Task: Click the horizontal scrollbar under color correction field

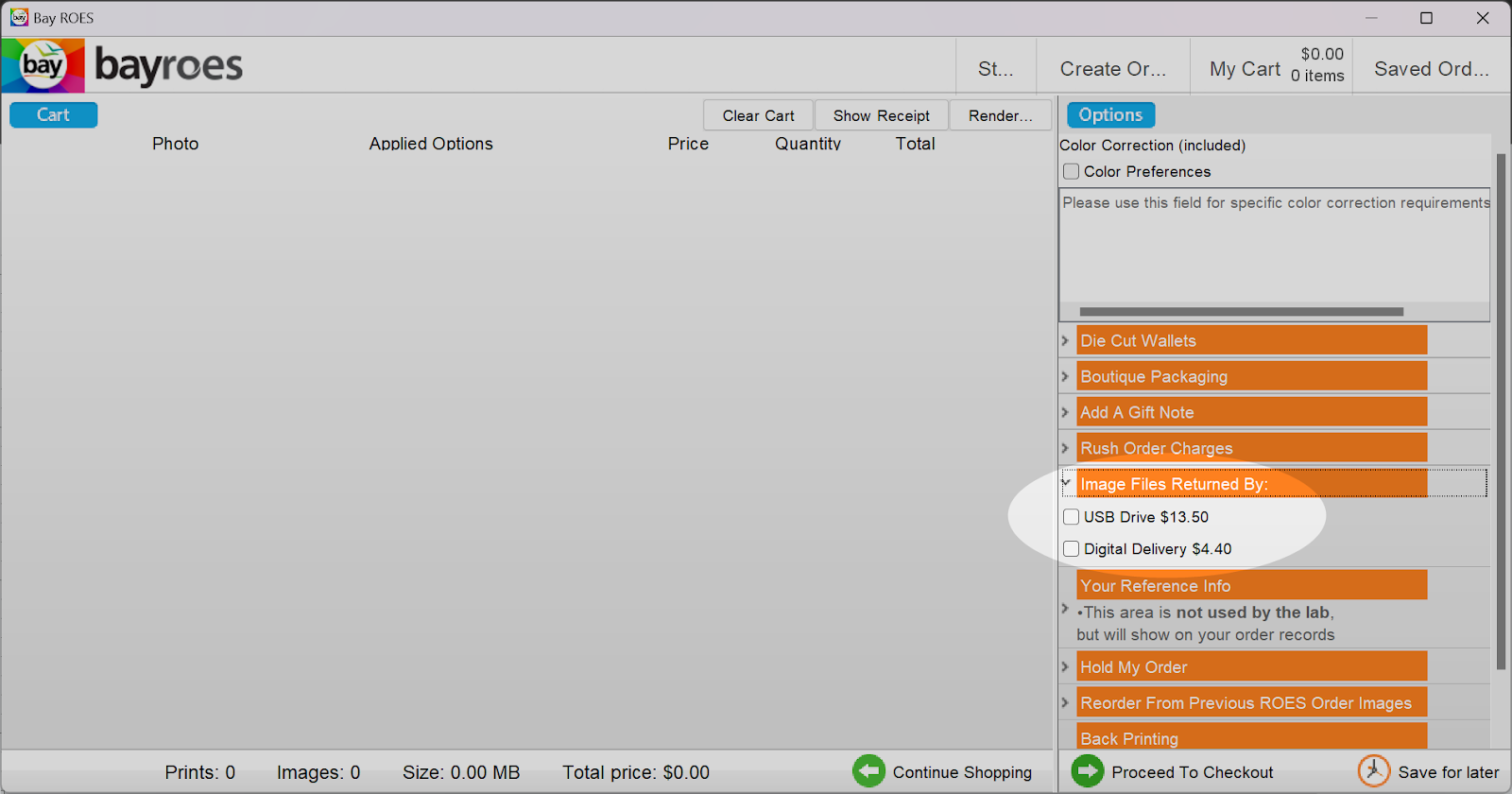Action: (1241, 312)
